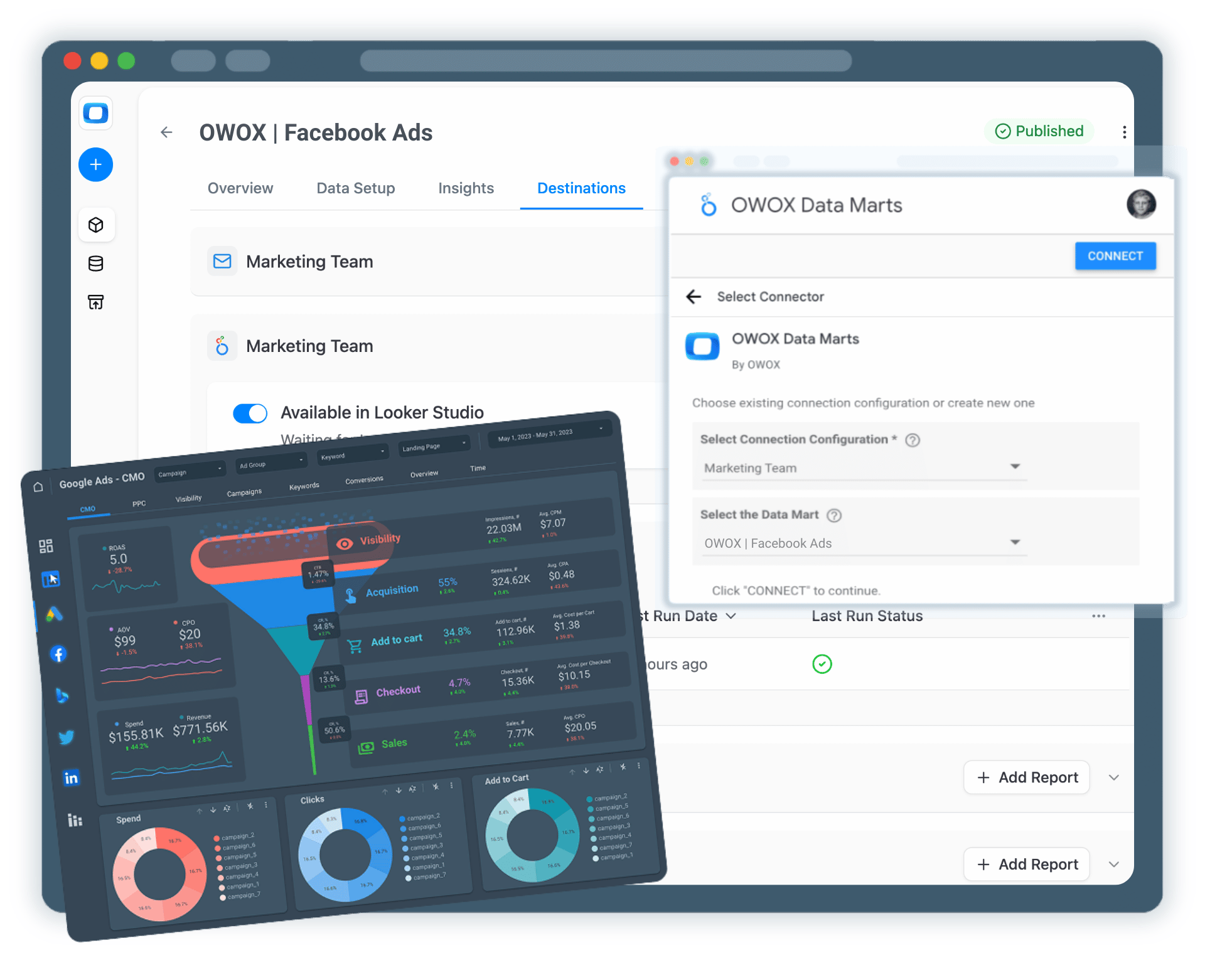Disable Available in Looker Studio

pos(250,413)
